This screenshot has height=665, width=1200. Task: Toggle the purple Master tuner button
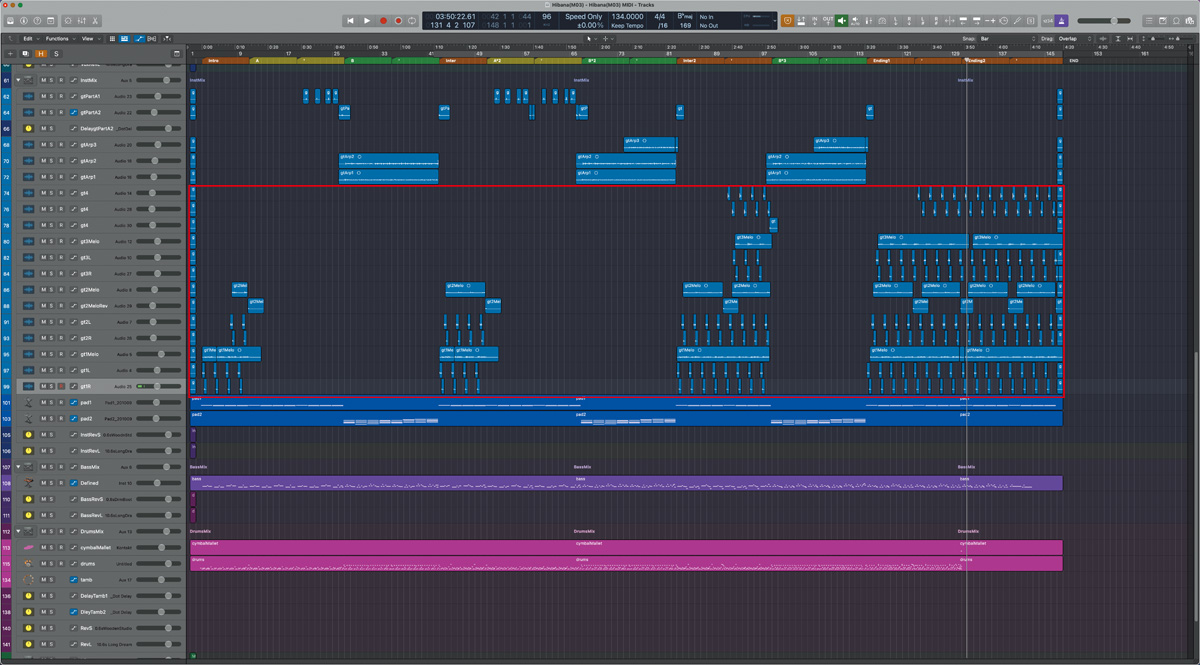click(1063, 21)
